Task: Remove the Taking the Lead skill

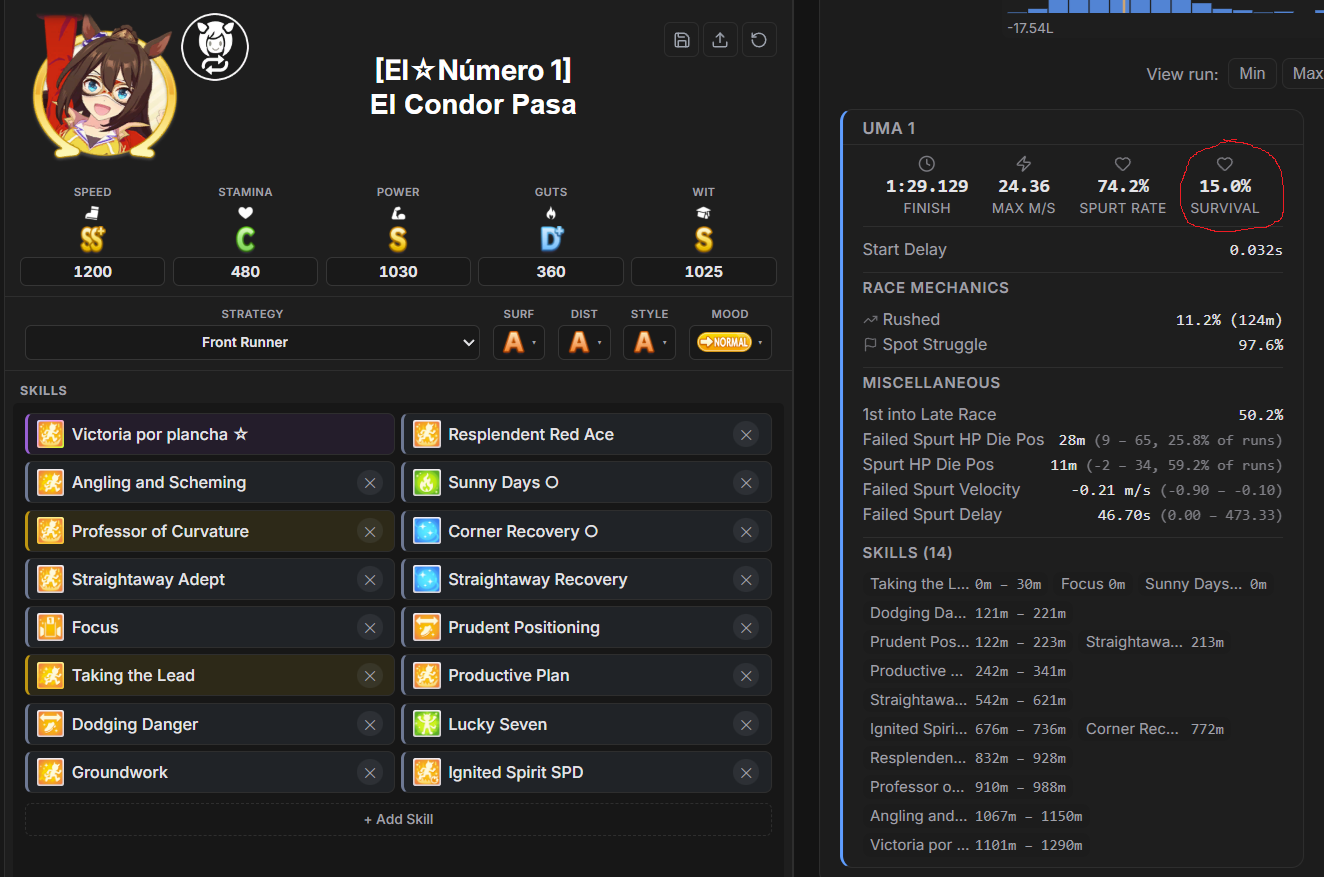Action: 369,676
